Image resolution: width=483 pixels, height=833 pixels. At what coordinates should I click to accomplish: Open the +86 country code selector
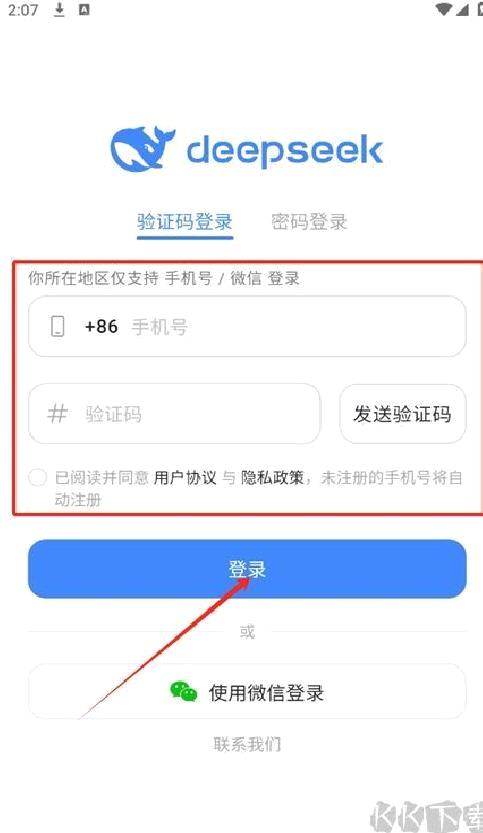(101, 326)
